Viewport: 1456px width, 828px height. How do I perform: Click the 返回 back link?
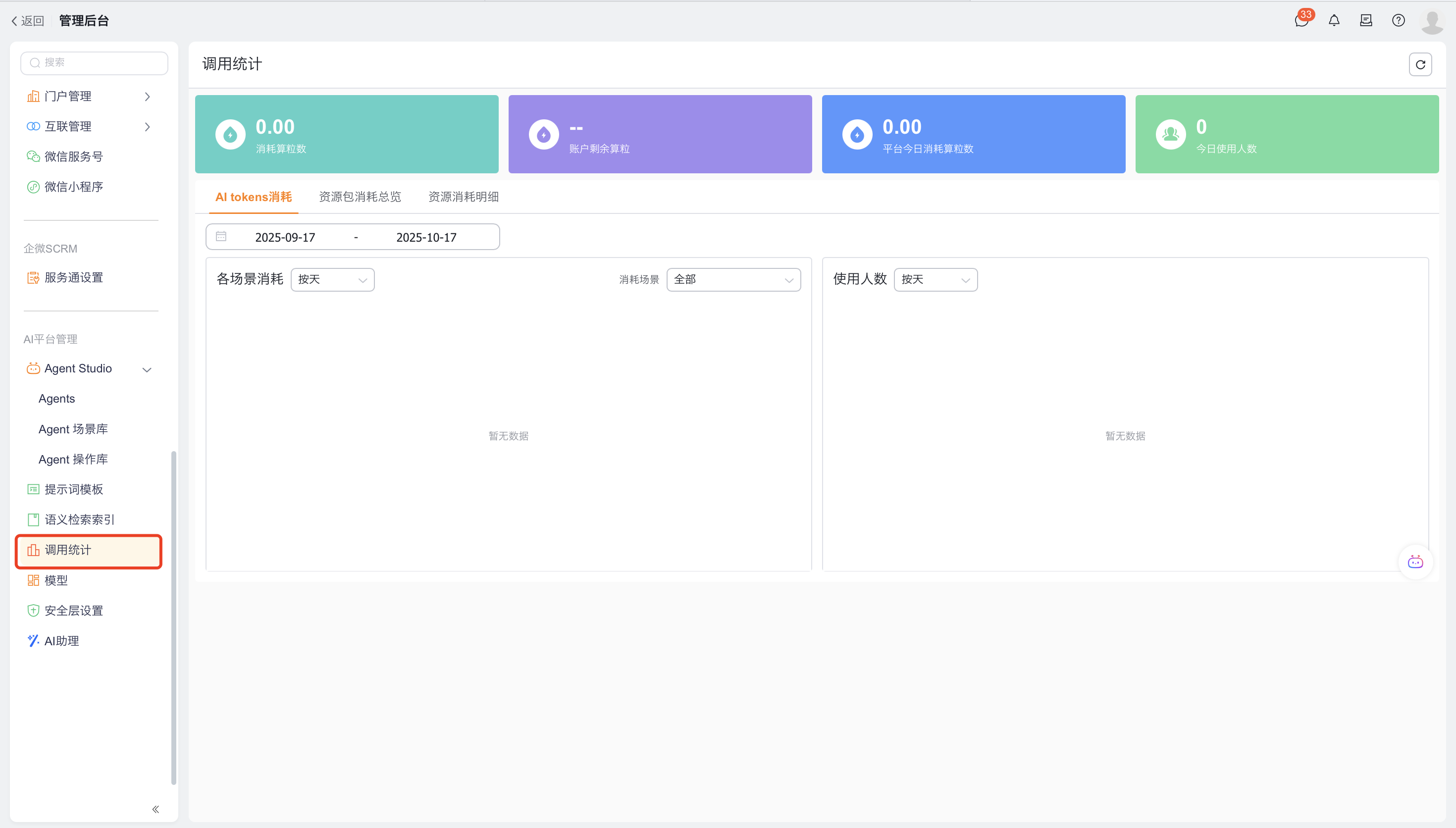click(28, 21)
